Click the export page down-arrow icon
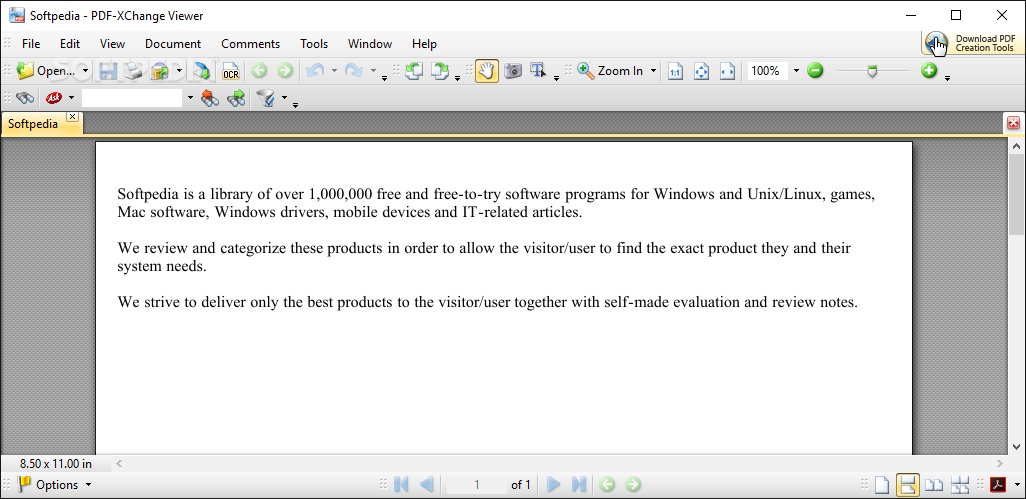1026x499 pixels. pyautogui.click(x=202, y=71)
